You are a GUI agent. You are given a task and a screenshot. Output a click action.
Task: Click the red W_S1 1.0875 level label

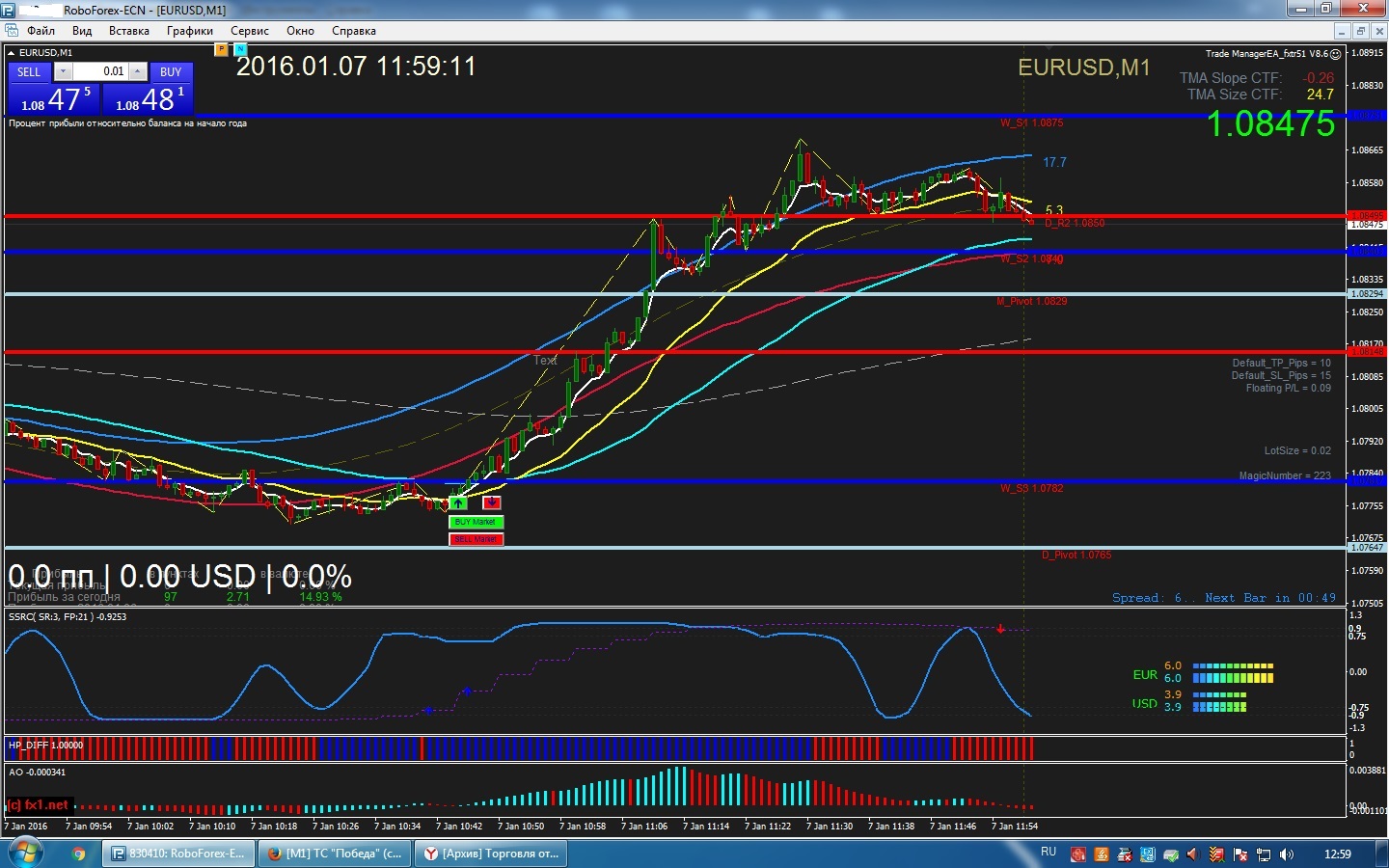1031,123
